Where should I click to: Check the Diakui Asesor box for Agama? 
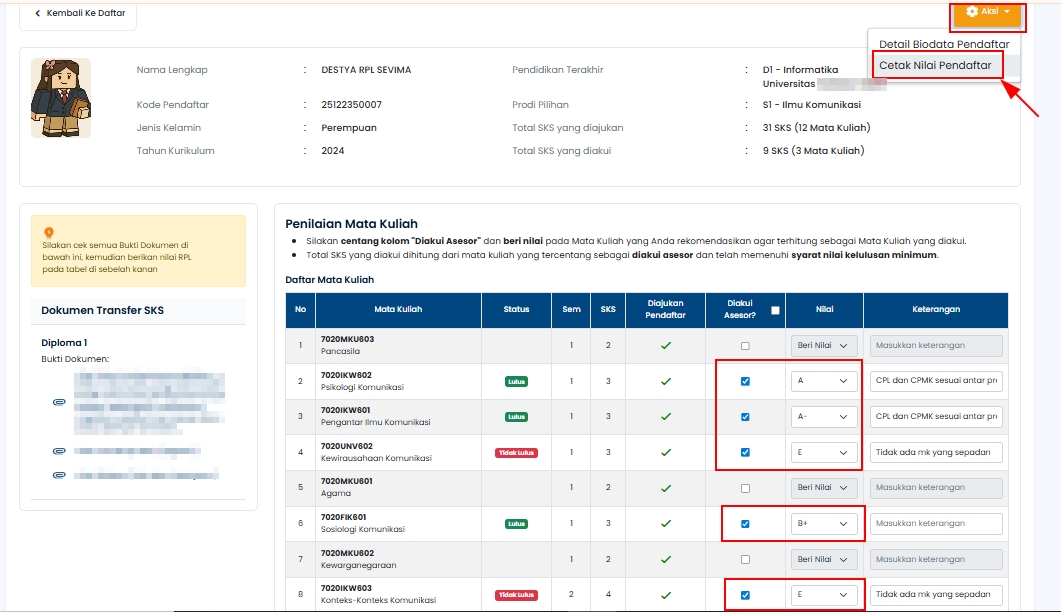pyautogui.click(x=745, y=488)
